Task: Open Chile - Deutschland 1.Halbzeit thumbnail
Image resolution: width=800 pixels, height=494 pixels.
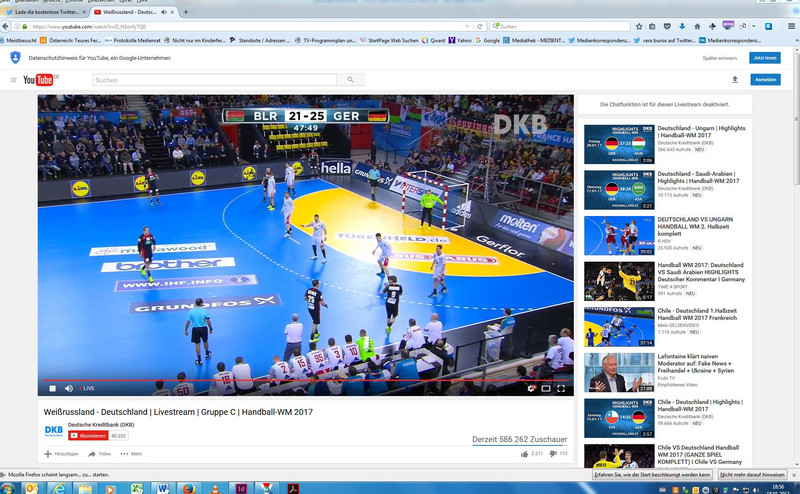Action: (x=619, y=327)
